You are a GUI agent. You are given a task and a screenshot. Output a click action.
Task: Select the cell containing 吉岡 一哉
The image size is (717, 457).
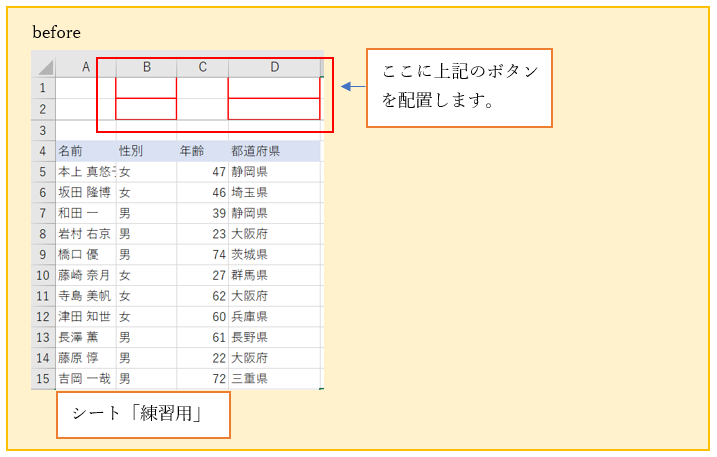pos(85,379)
